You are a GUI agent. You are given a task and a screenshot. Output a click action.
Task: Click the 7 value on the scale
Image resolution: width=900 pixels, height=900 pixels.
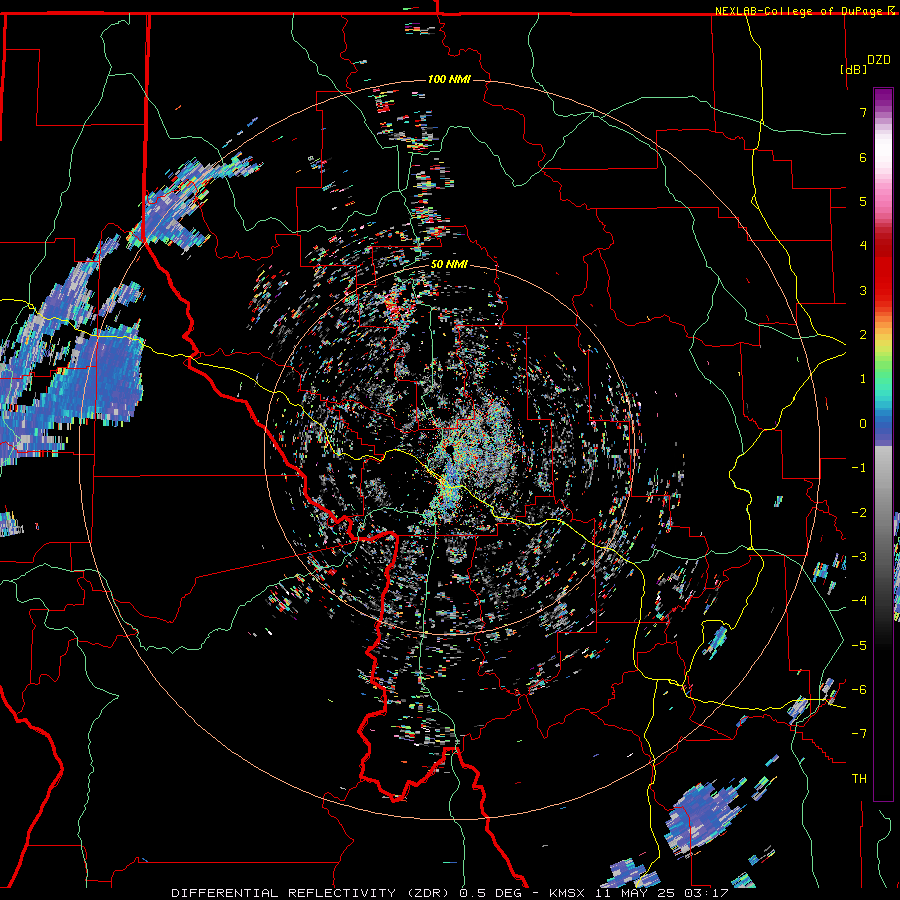tap(863, 112)
